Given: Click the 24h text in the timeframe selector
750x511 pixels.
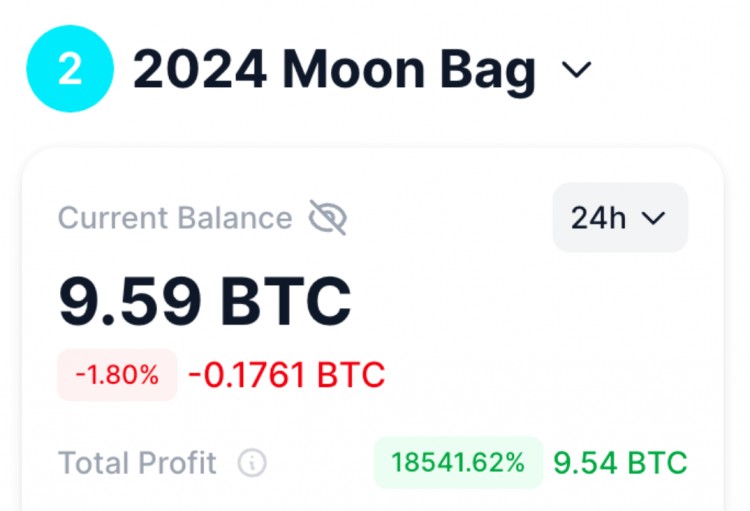Looking at the screenshot, I should [598, 218].
